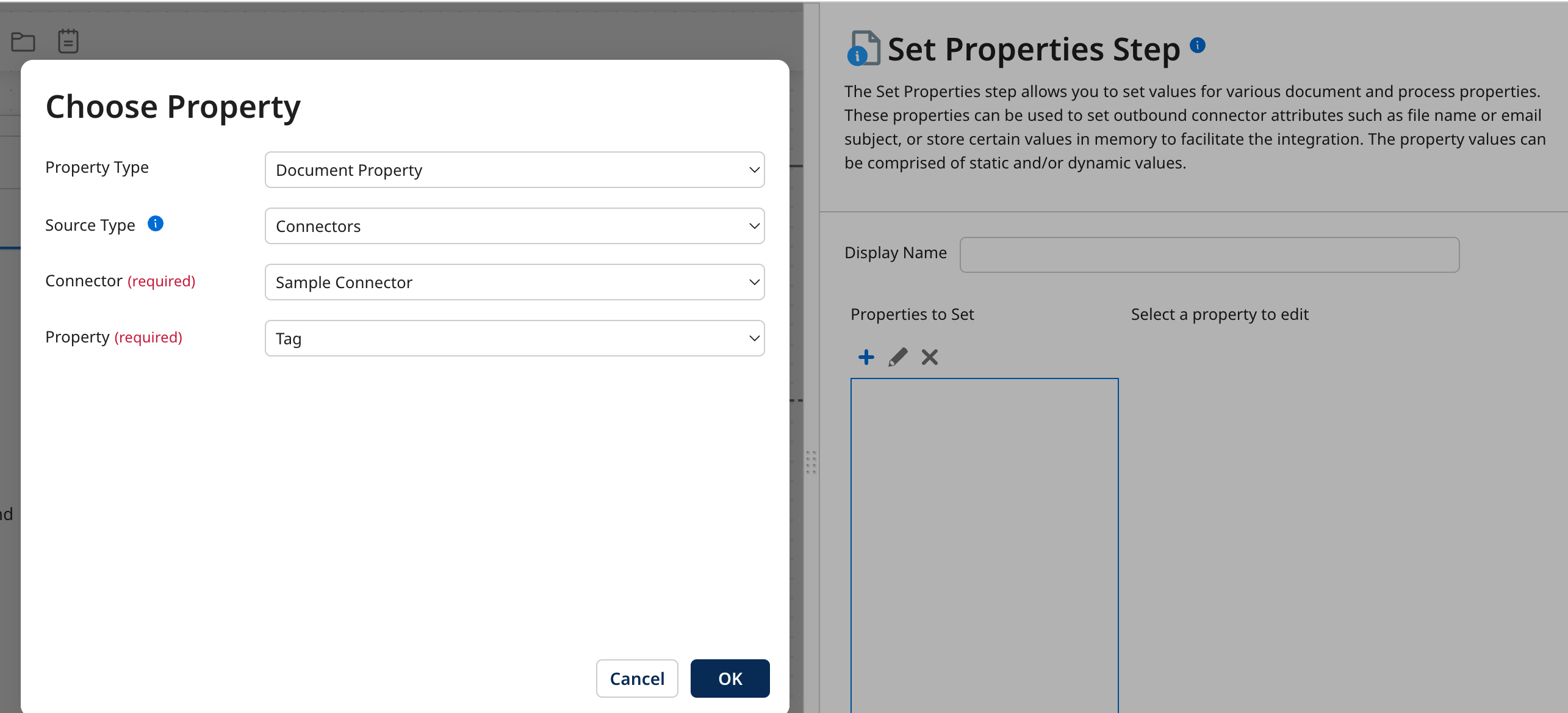The image size is (1568, 713).
Task: Open the Source Type info tooltip icon
Action: pos(156,223)
